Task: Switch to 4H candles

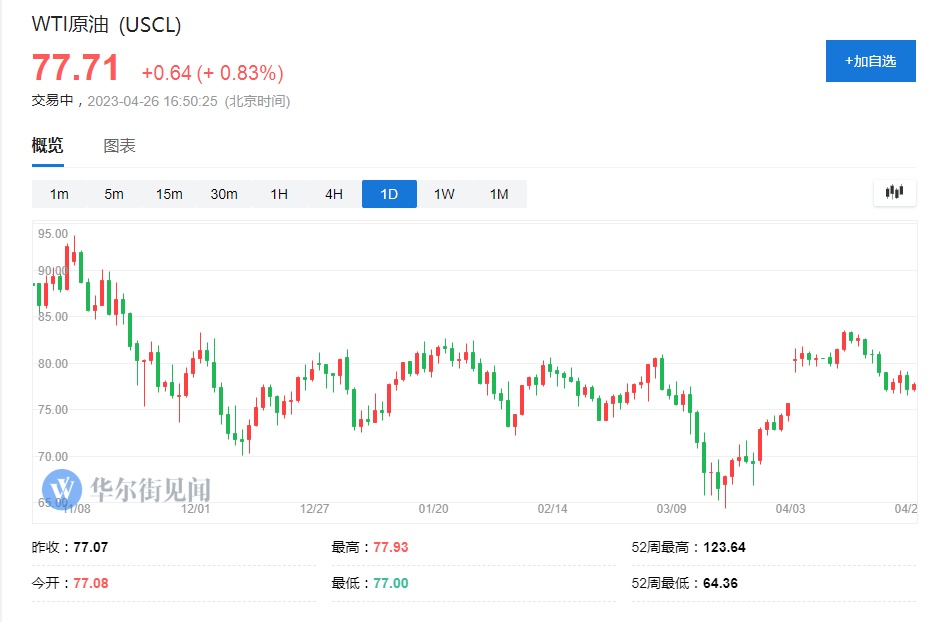Action: tap(334, 194)
